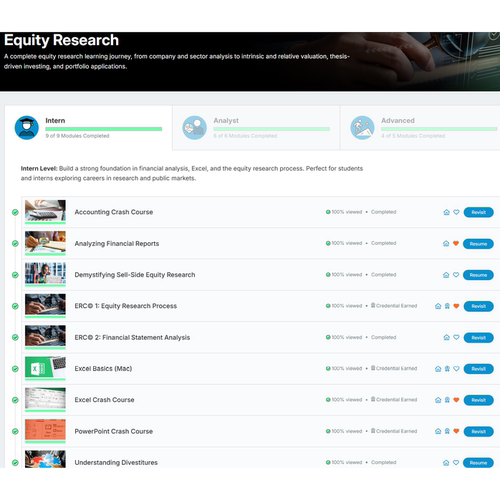500x500 pixels.
Task: Open credential badge icon for Excel Crash Course
Action: [x=447, y=400]
